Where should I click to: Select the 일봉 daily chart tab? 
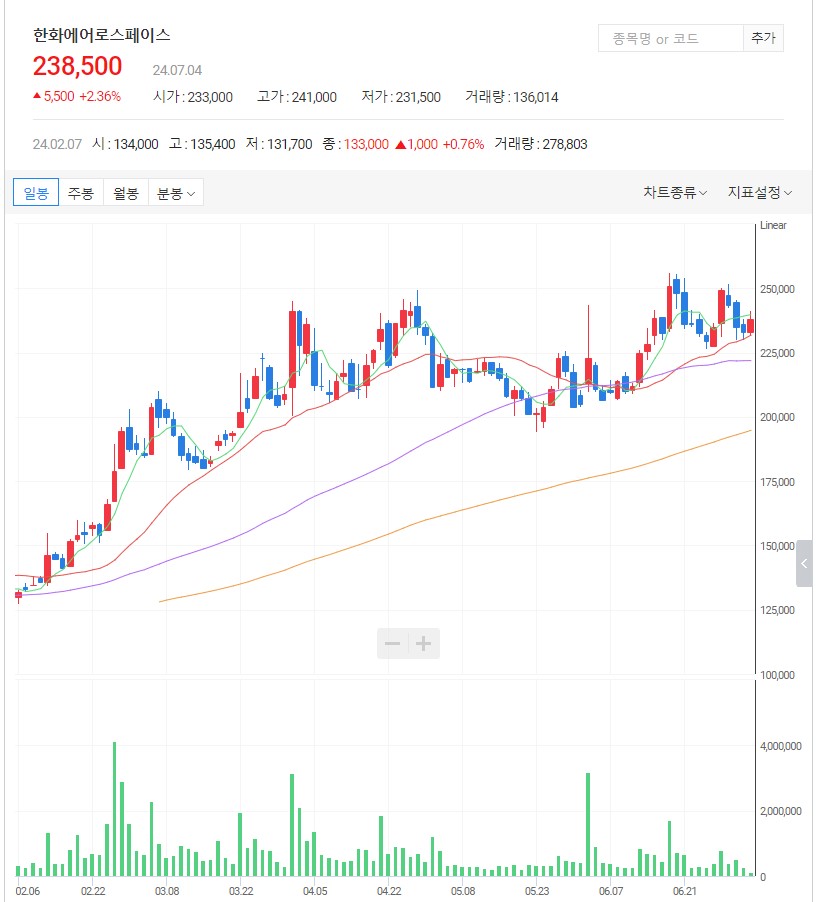(36, 193)
